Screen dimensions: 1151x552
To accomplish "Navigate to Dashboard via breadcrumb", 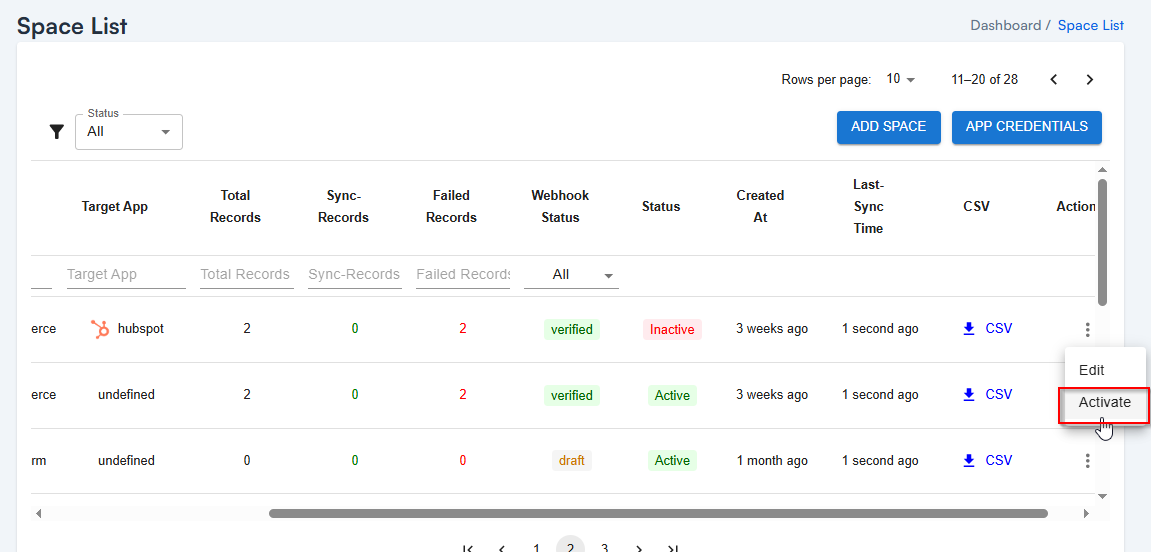I will (x=1005, y=26).
